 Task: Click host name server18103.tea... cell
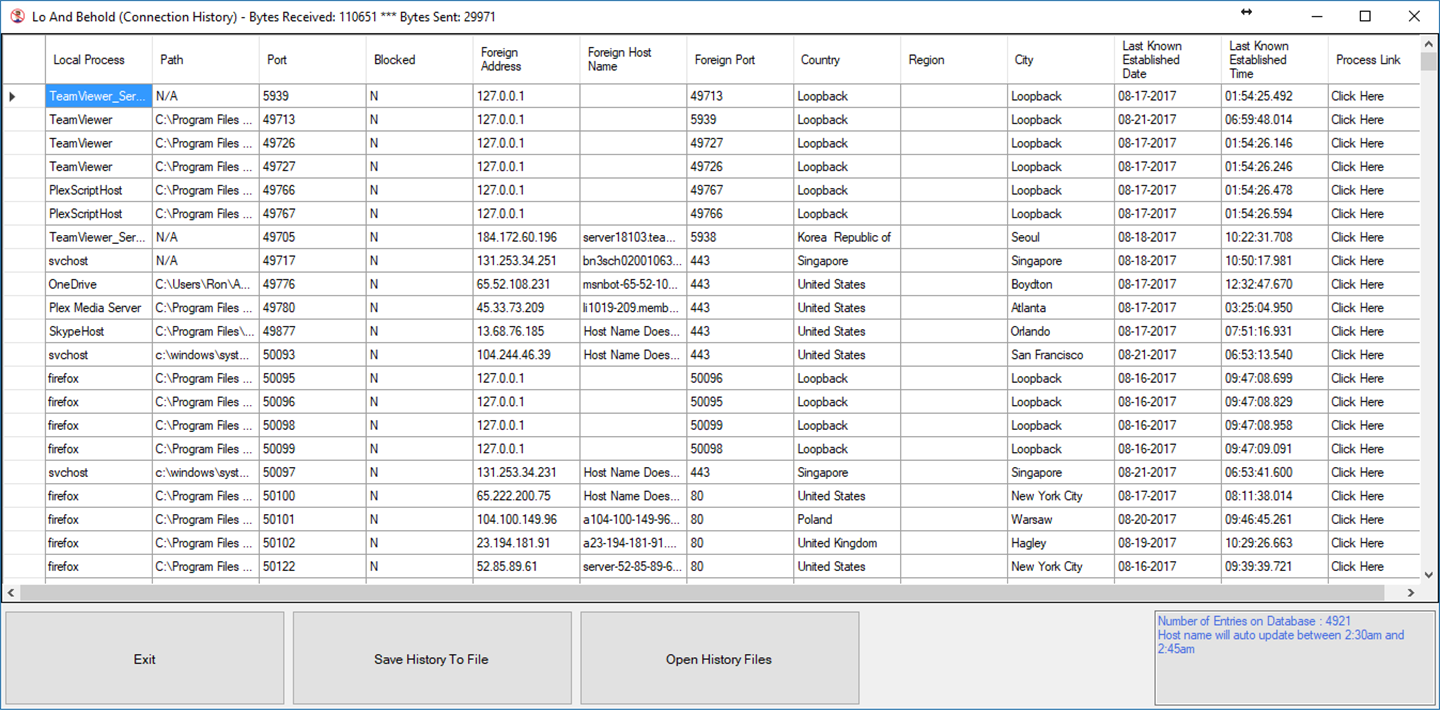(633, 237)
